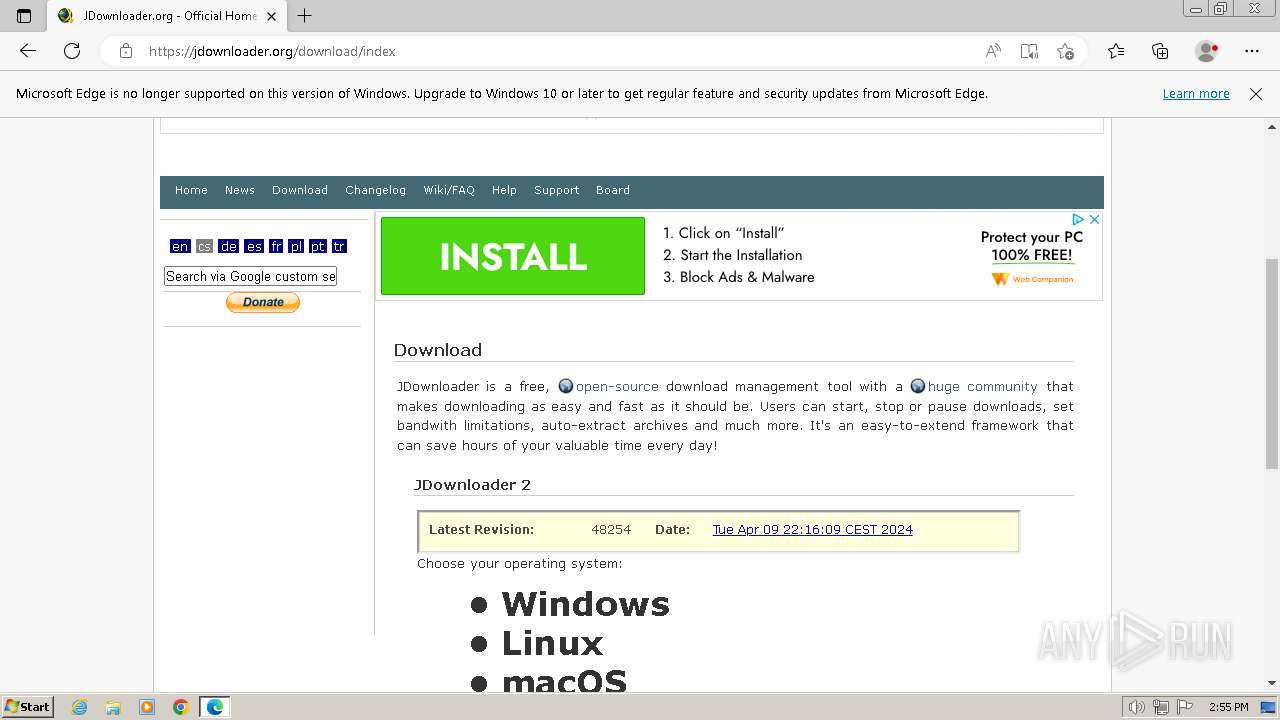Dismiss the Edge support notification bar
This screenshot has width=1280, height=720.
(x=1256, y=94)
